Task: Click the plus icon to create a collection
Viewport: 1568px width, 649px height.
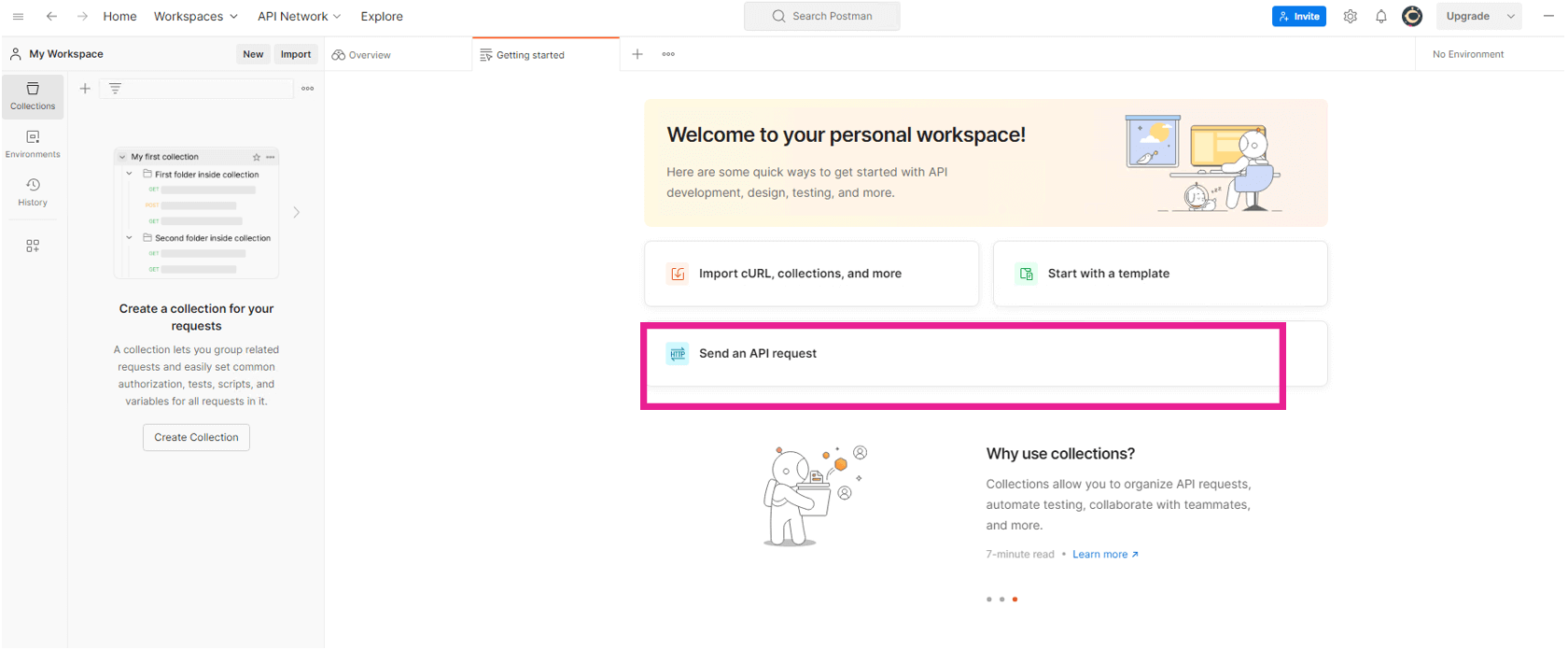Action: click(x=85, y=89)
